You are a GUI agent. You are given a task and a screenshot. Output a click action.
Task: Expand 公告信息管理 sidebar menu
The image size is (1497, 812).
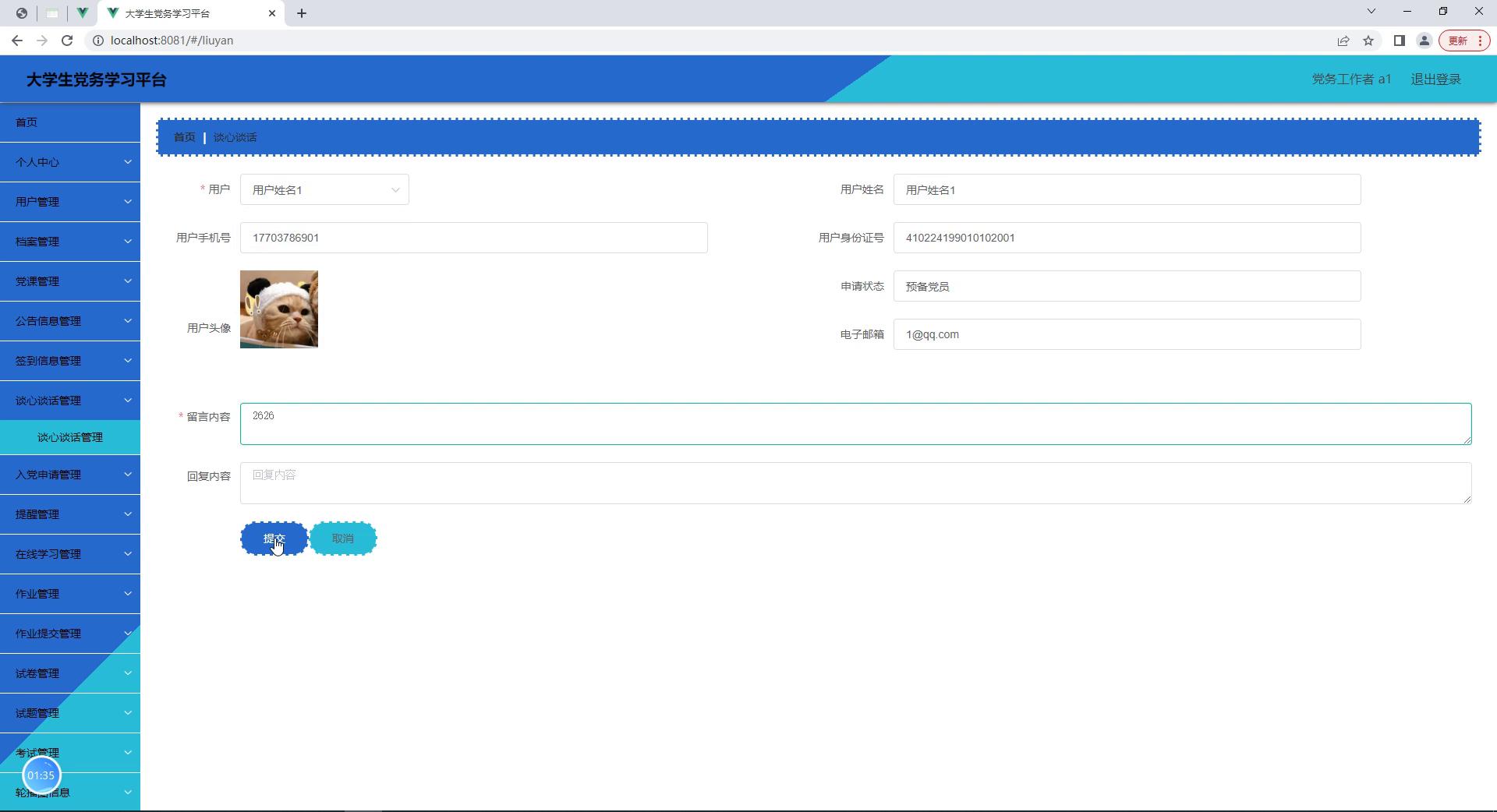pyautogui.click(x=70, y=321)
